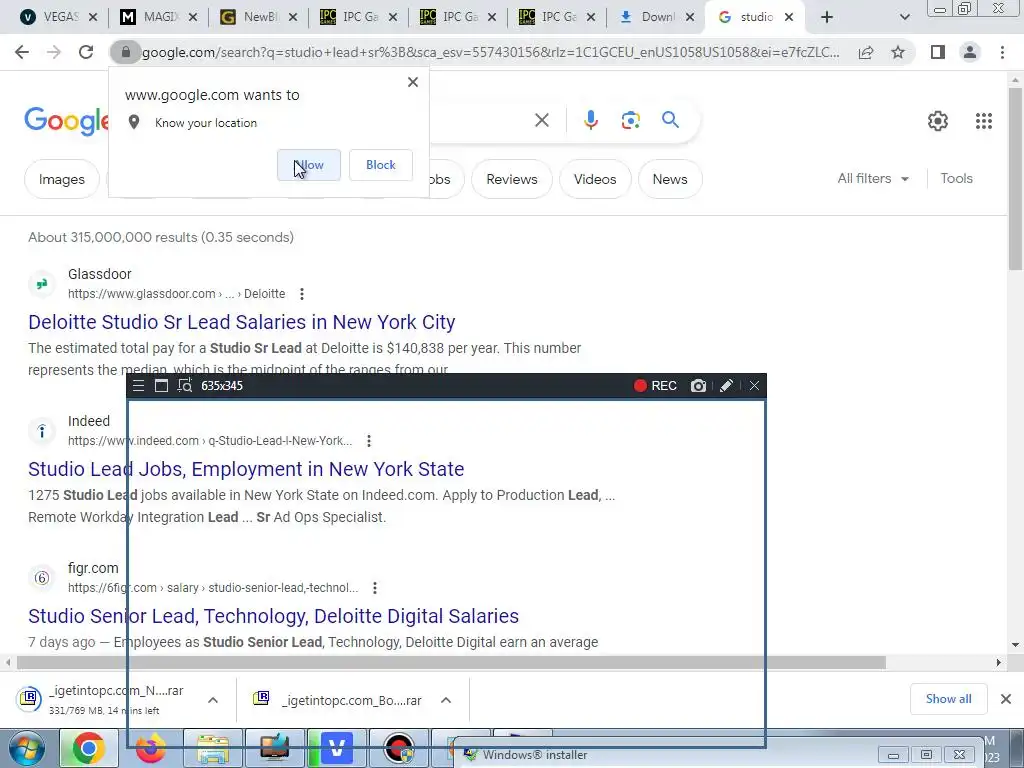Expand the All filters dropdown

873,178
